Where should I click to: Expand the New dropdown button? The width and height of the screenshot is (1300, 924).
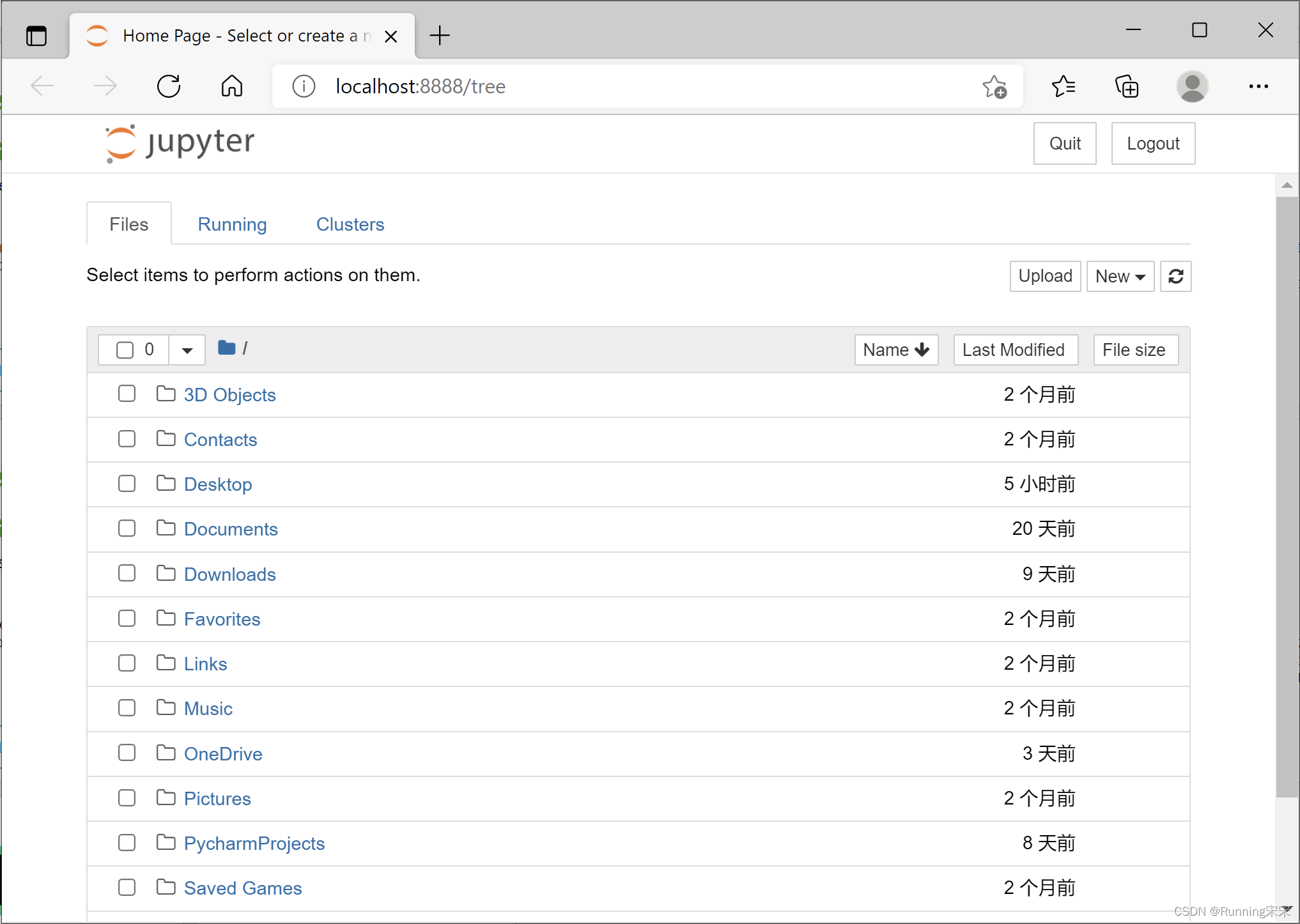pos(1120,276)
